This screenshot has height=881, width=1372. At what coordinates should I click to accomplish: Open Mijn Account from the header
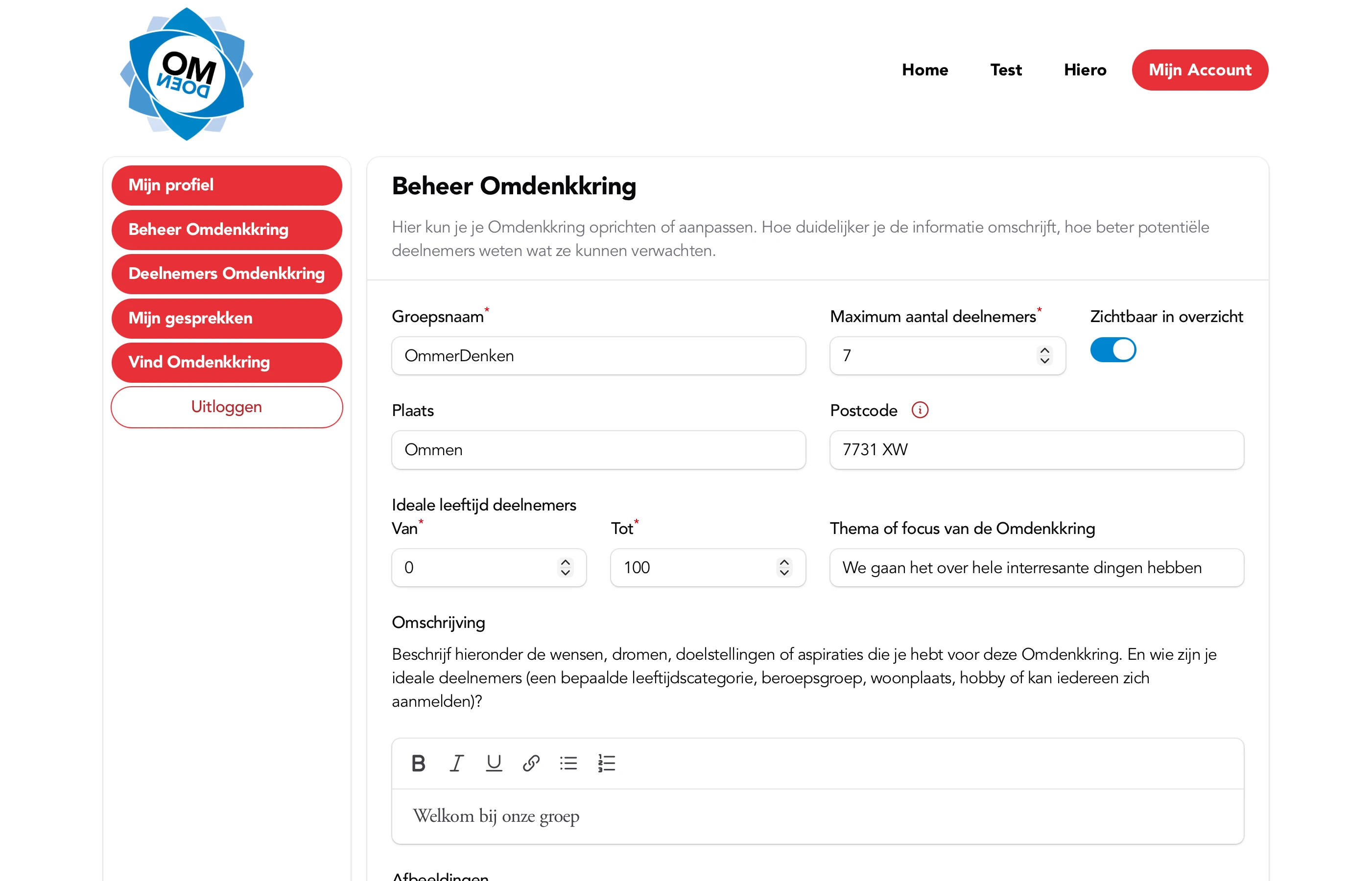click(x=1199, y=70)
